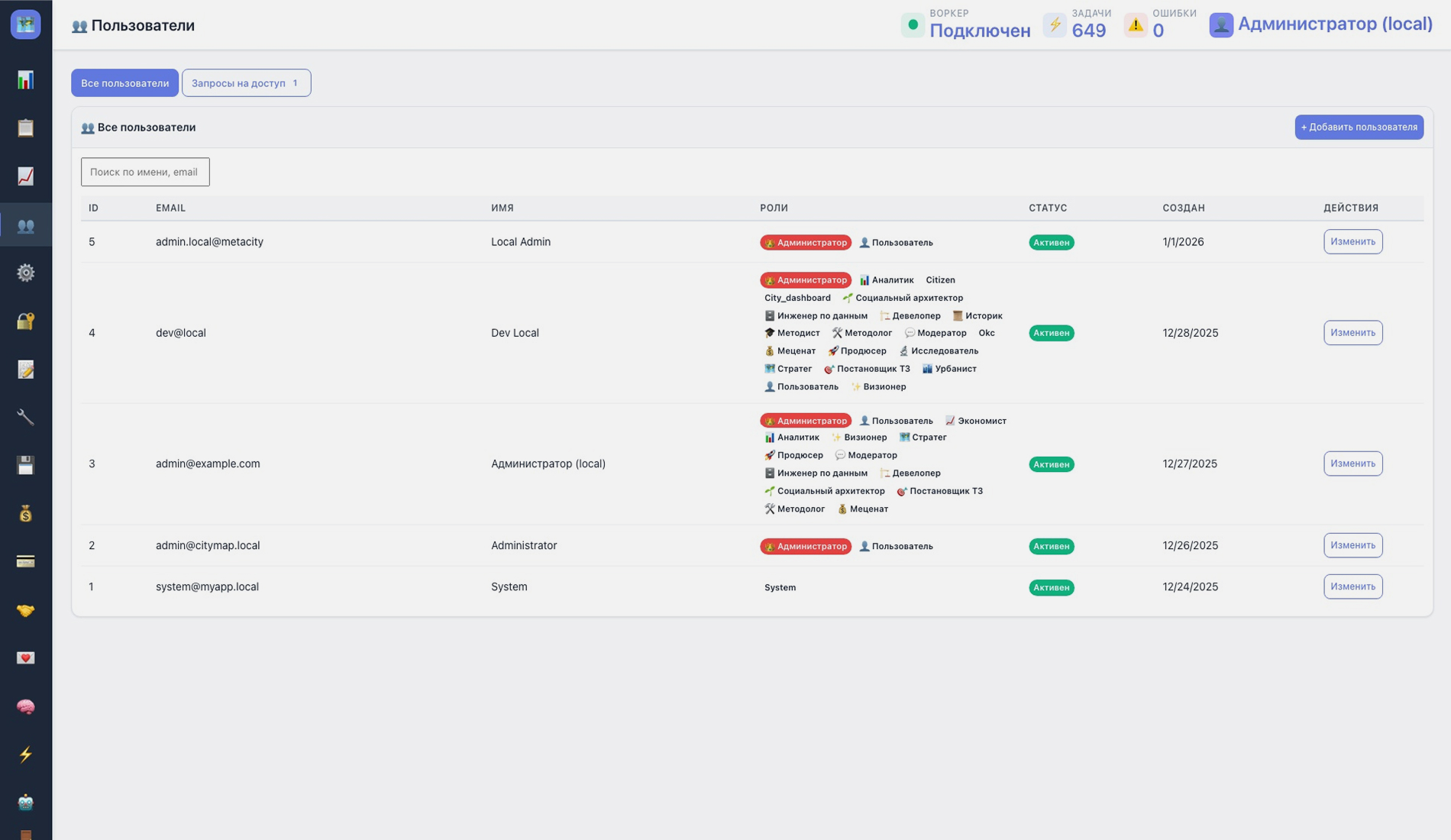Click Изменить for system@myapp.local

pos(1352,586)
